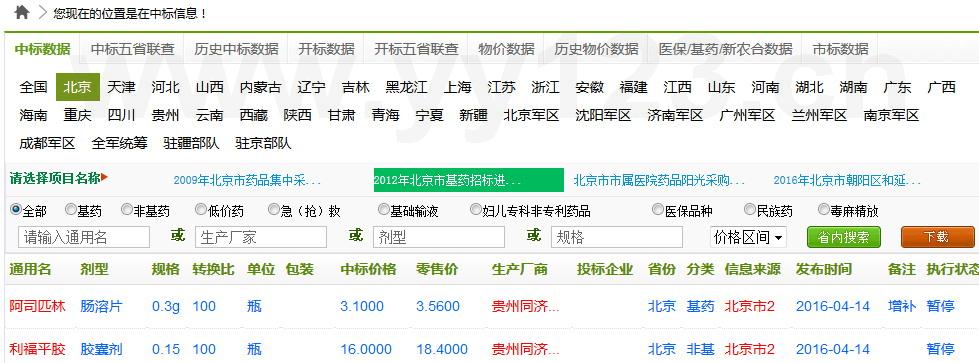Open the 价格区间 dropdown

point(748,237)
